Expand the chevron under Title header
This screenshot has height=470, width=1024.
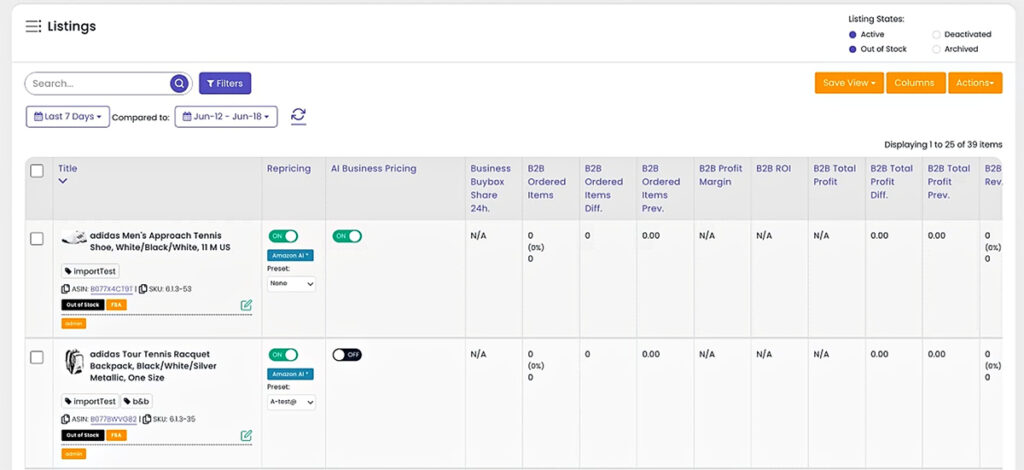coord(63,181)
